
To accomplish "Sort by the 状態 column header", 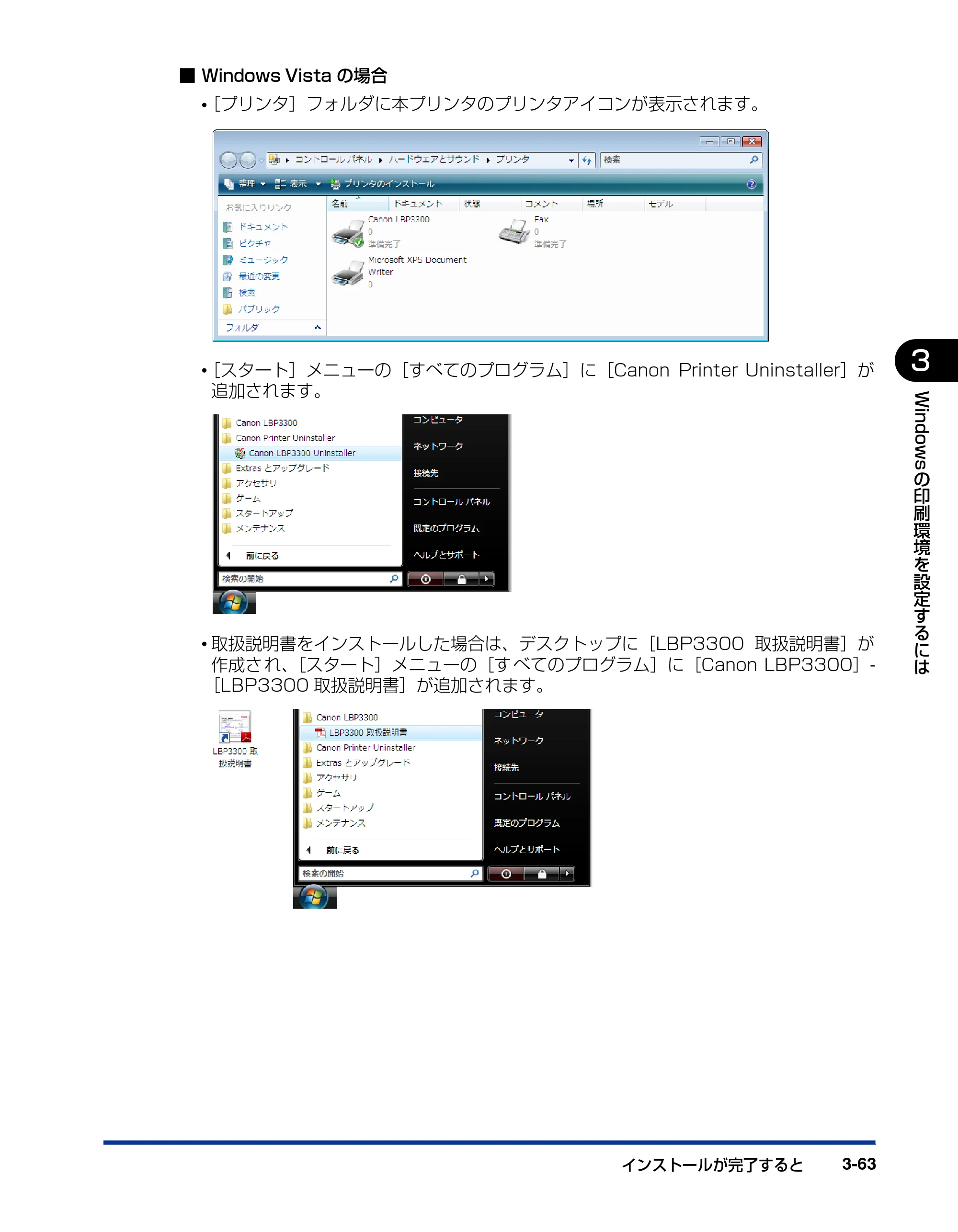I will [490, 204].
